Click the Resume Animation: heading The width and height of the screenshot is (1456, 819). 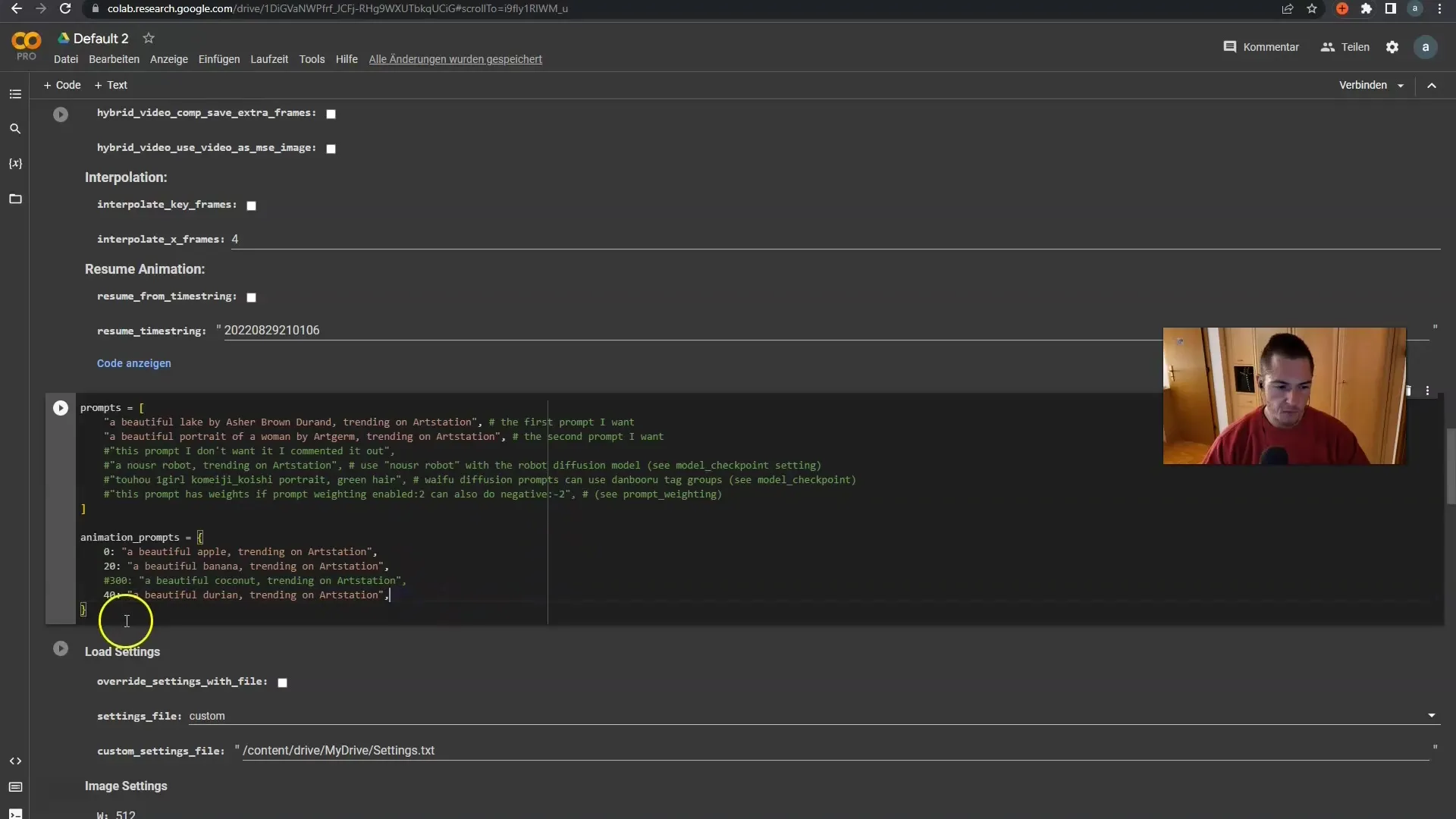coord(145,269)
